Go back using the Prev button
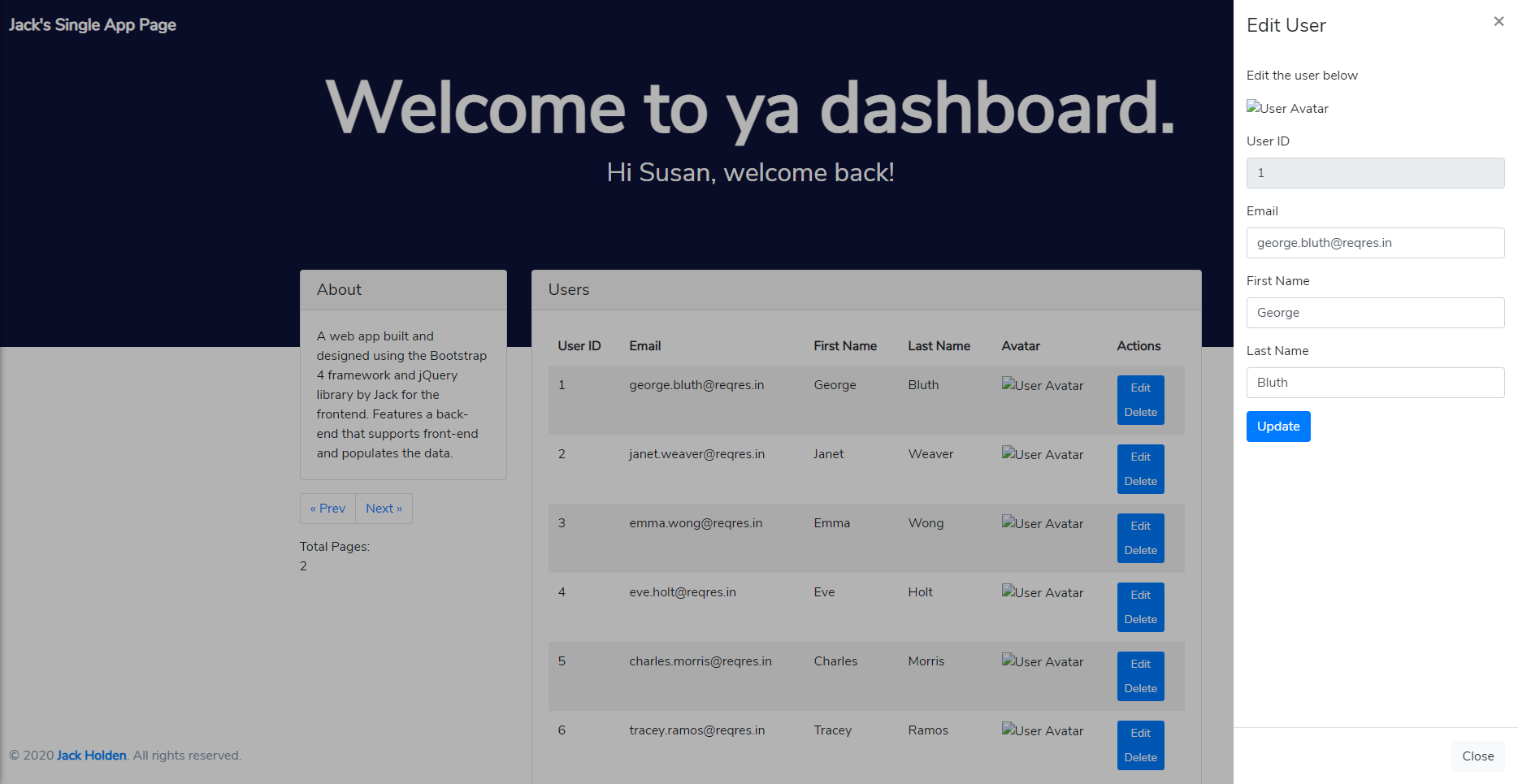 [327, 508]
